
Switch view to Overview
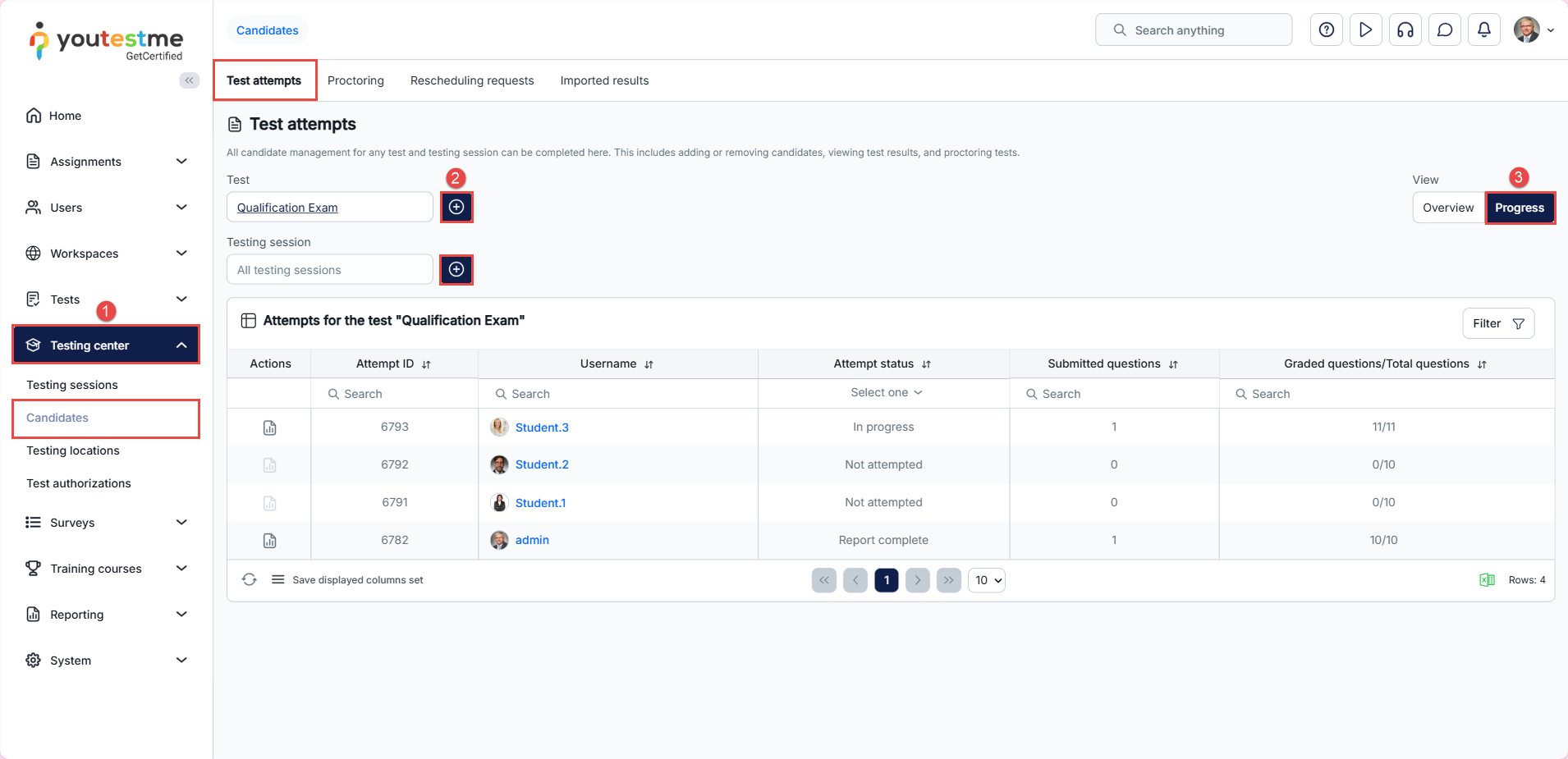pyautogui.click(x=1447, y=208)
